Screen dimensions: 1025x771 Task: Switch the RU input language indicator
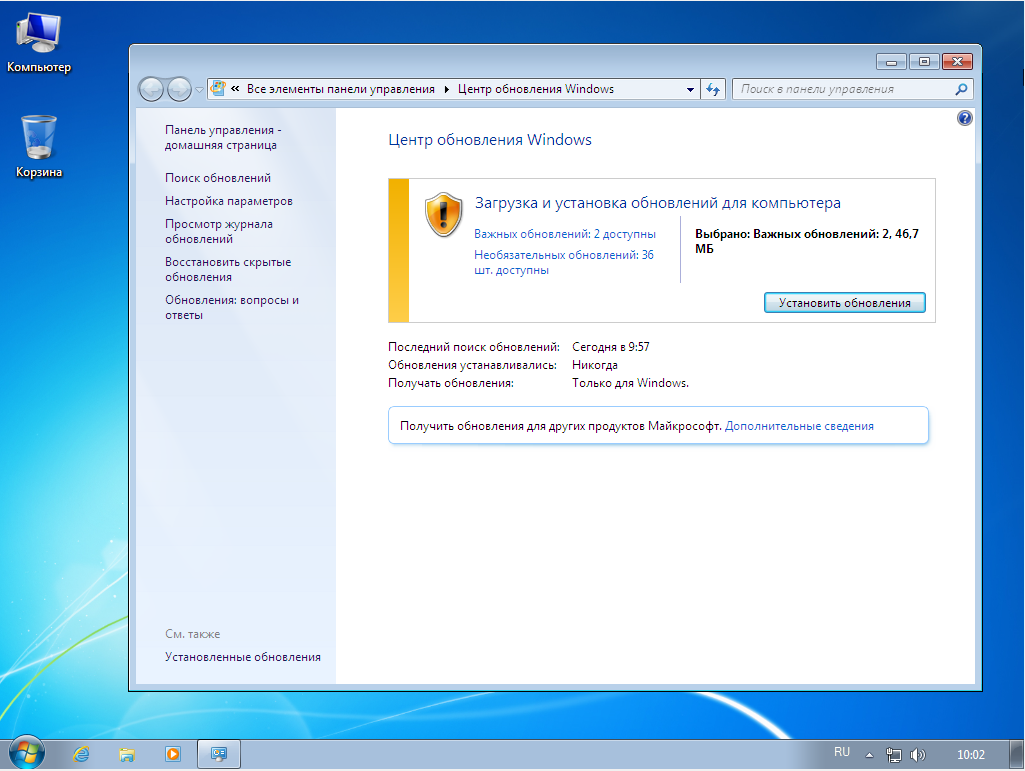point(841,752)
